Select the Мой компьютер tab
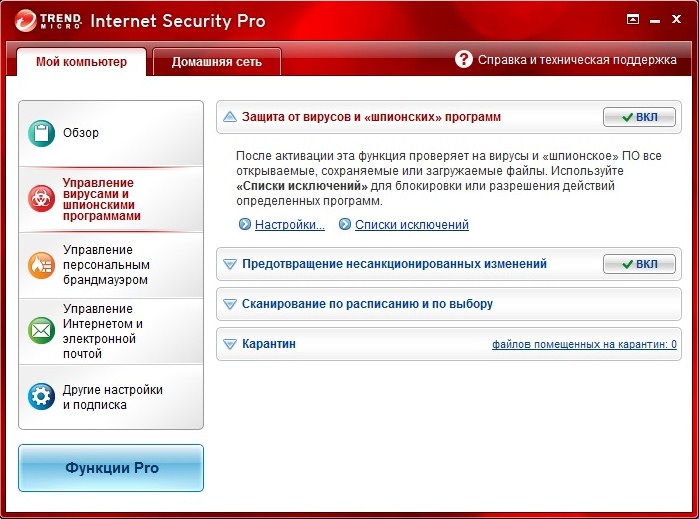Viewport: 699px width, 519px height. [82, 62]
